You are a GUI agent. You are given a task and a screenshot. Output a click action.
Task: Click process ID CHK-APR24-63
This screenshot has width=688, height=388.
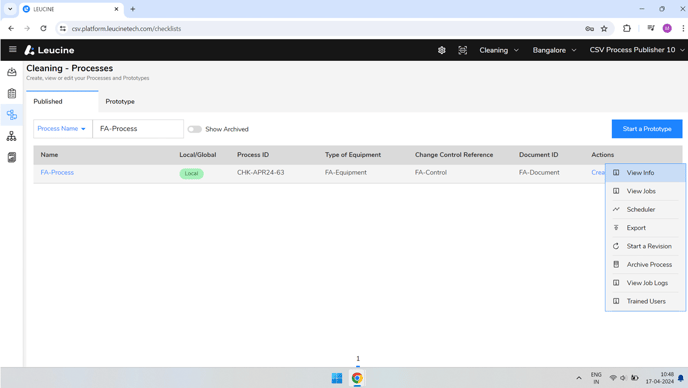pos(261,172)
